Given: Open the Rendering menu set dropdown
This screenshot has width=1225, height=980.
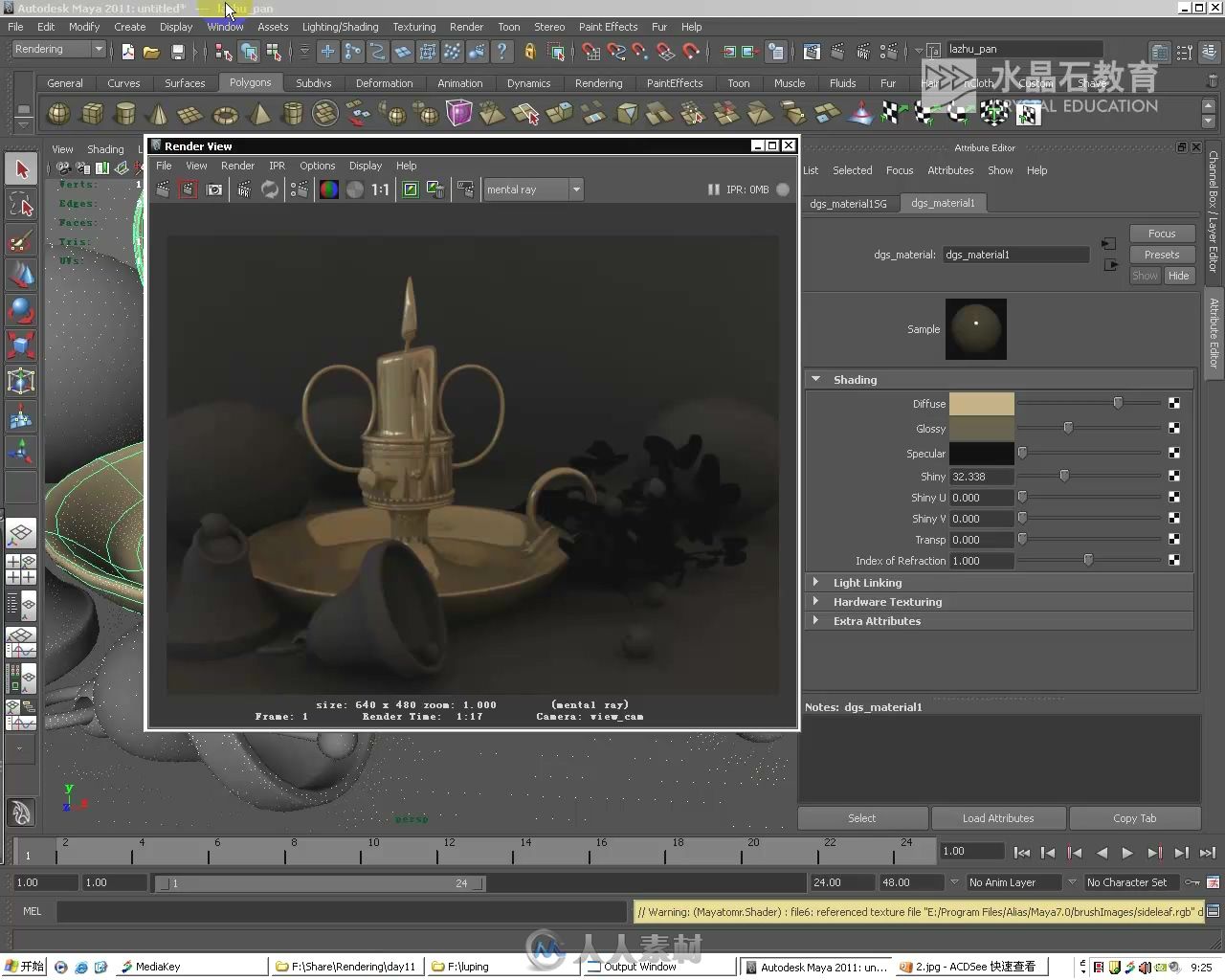Looking at the screenshot, I should click(x=59, y=49).
